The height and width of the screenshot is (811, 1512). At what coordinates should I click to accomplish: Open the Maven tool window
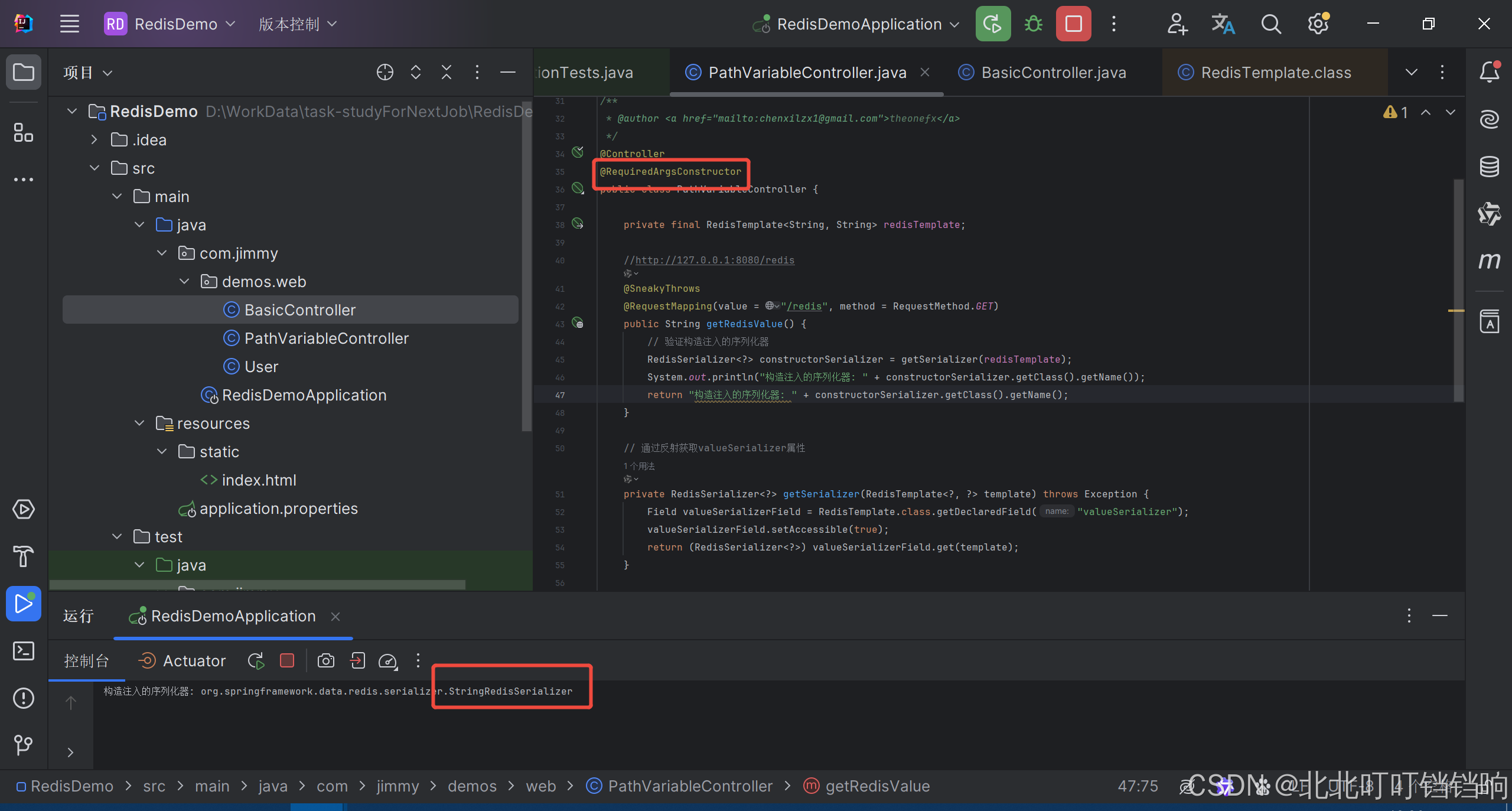tap(1489, 260)
